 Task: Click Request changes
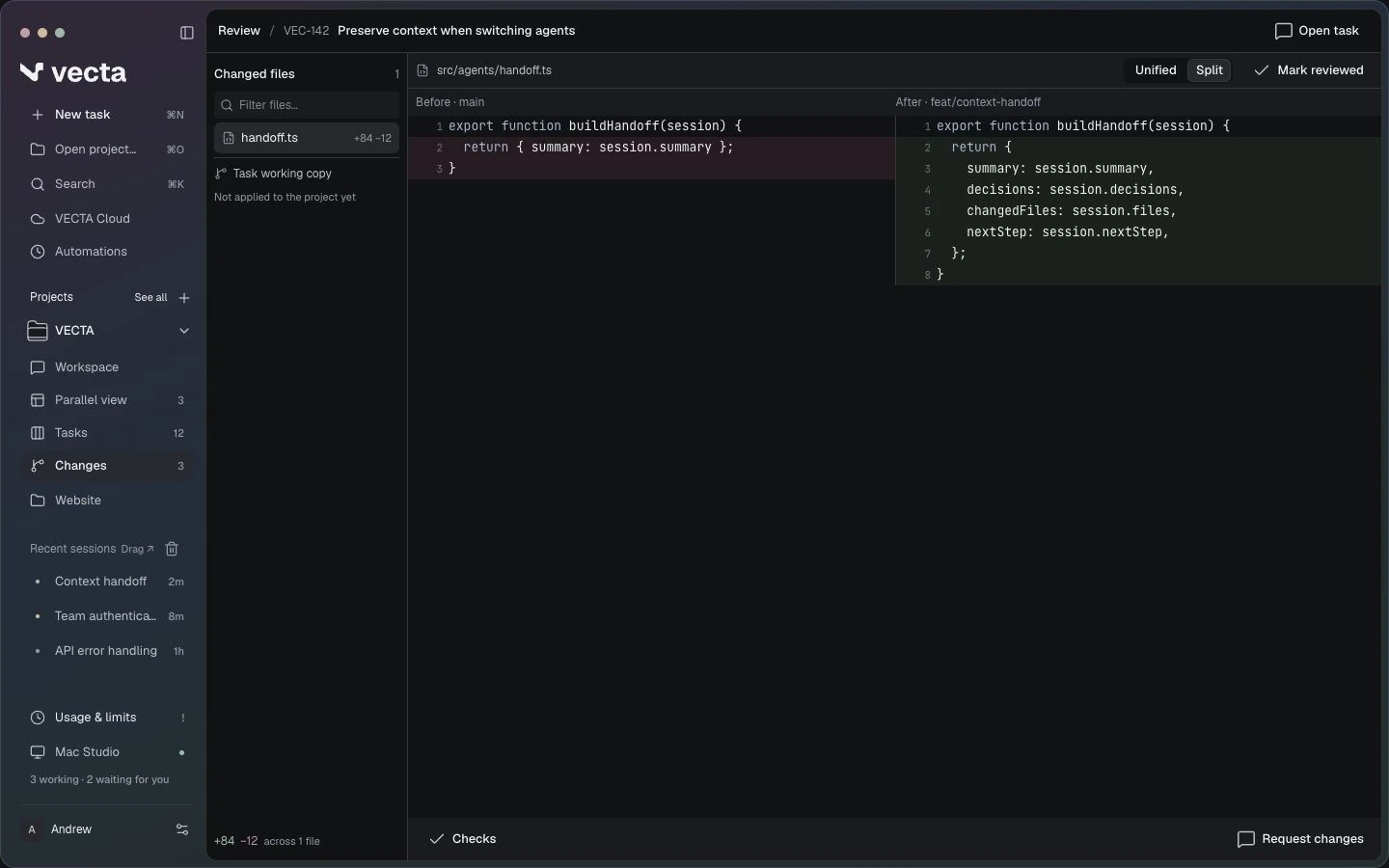click(x=1300, y=839)
